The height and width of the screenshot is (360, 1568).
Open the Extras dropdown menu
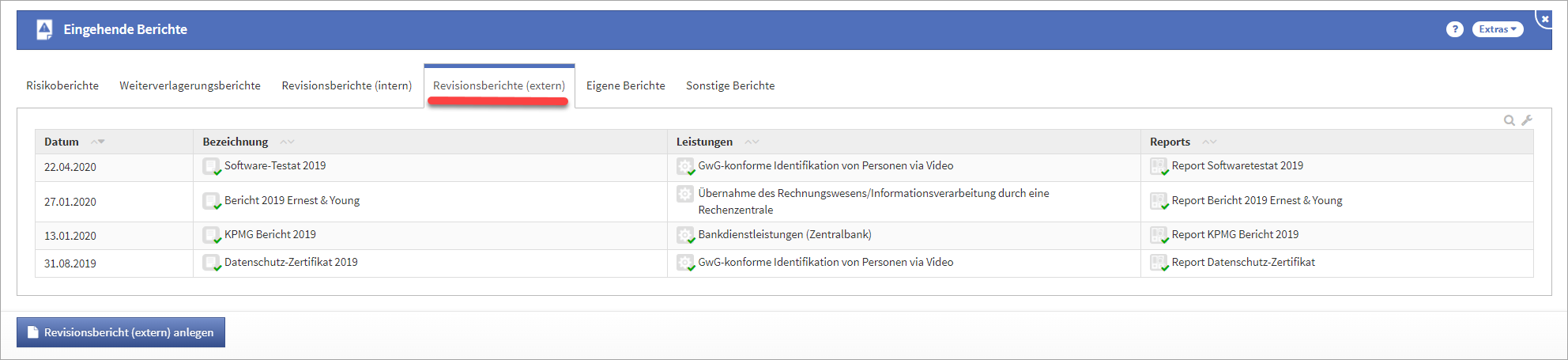pyautogui.click(x=1497, y=29)
